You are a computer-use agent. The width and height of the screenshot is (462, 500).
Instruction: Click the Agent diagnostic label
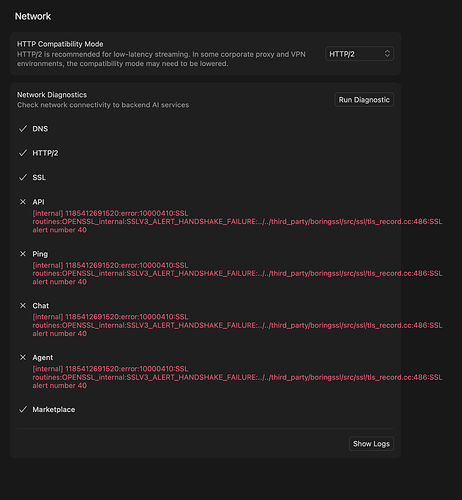pyautogui.click(x=43, y=358)
